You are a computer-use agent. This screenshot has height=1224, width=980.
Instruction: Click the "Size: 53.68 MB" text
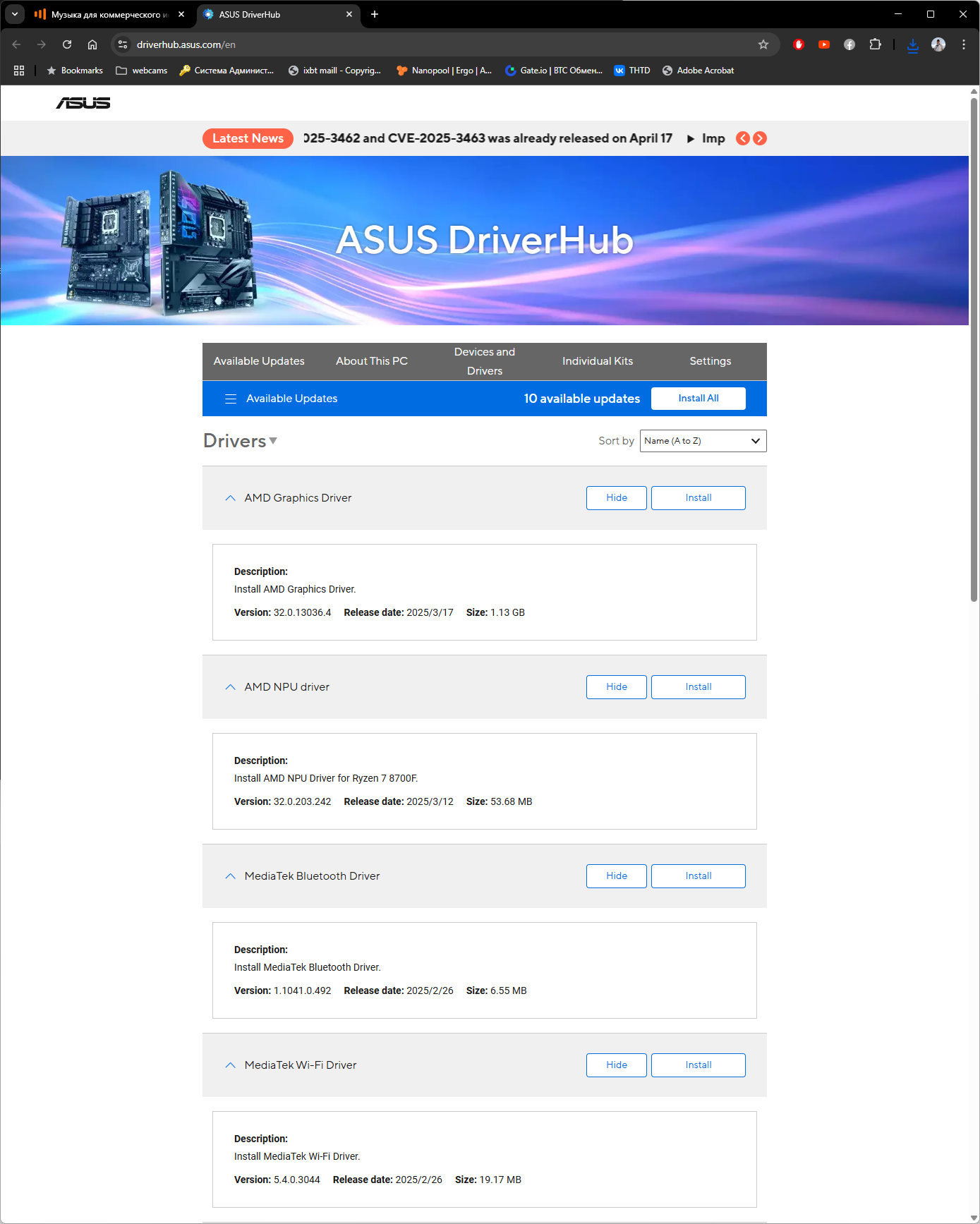click(500, 801)
